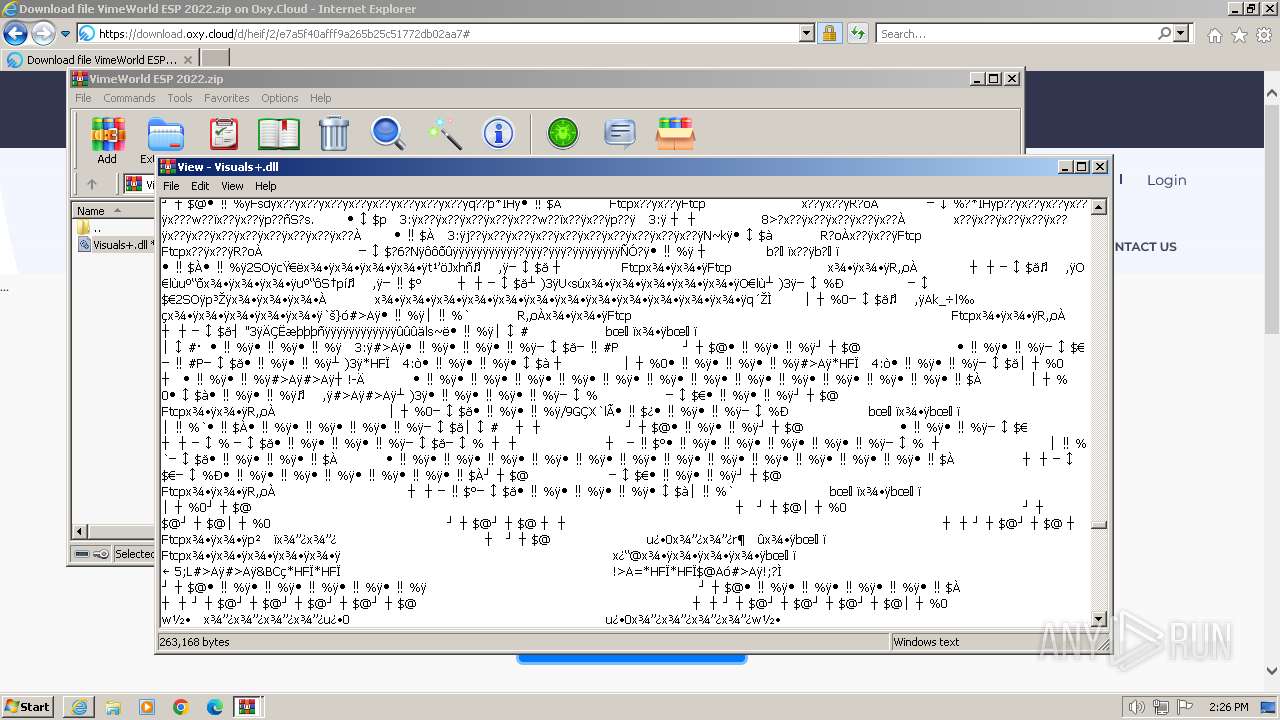The height and width of the screenshot is (720, 1280).
Task: Launch Google Chrome from taskbar
Action: pyautogui.click(x=180, y=707)
